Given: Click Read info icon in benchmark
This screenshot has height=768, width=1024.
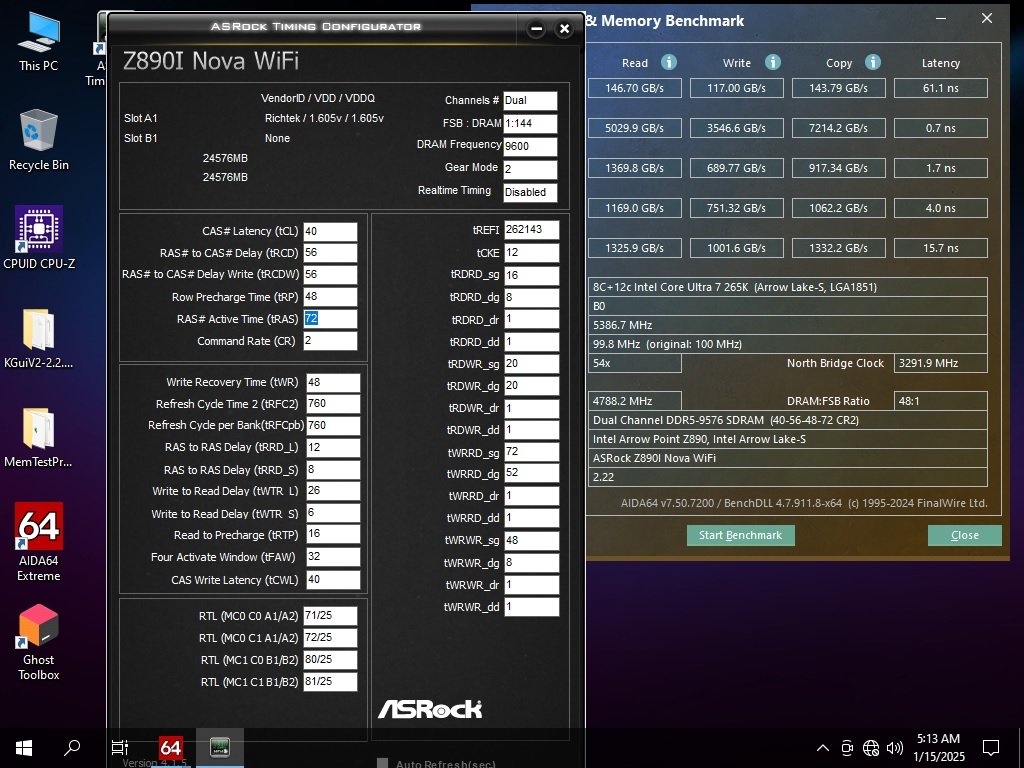Looking at the screenshot, I should click(x=669, y=62).
